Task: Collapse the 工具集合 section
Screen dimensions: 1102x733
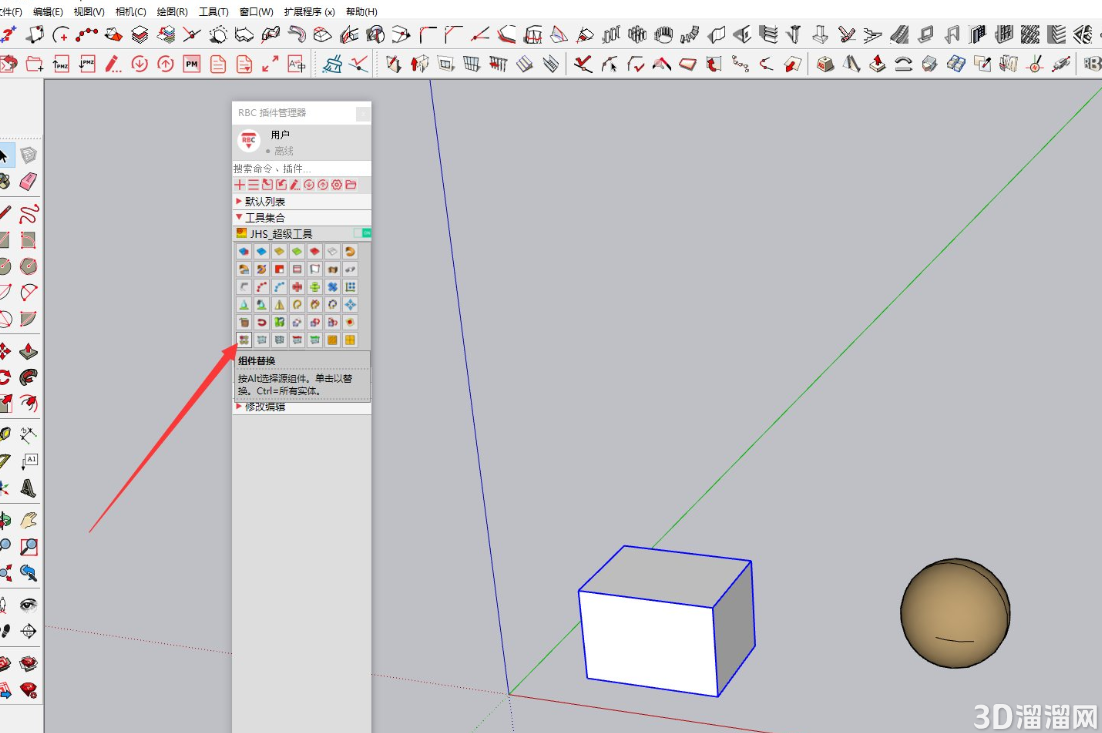Action: click(x=302, y=217)
